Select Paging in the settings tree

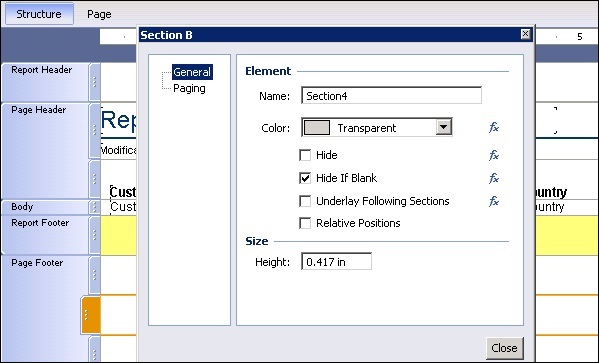(x=189, y=88)
